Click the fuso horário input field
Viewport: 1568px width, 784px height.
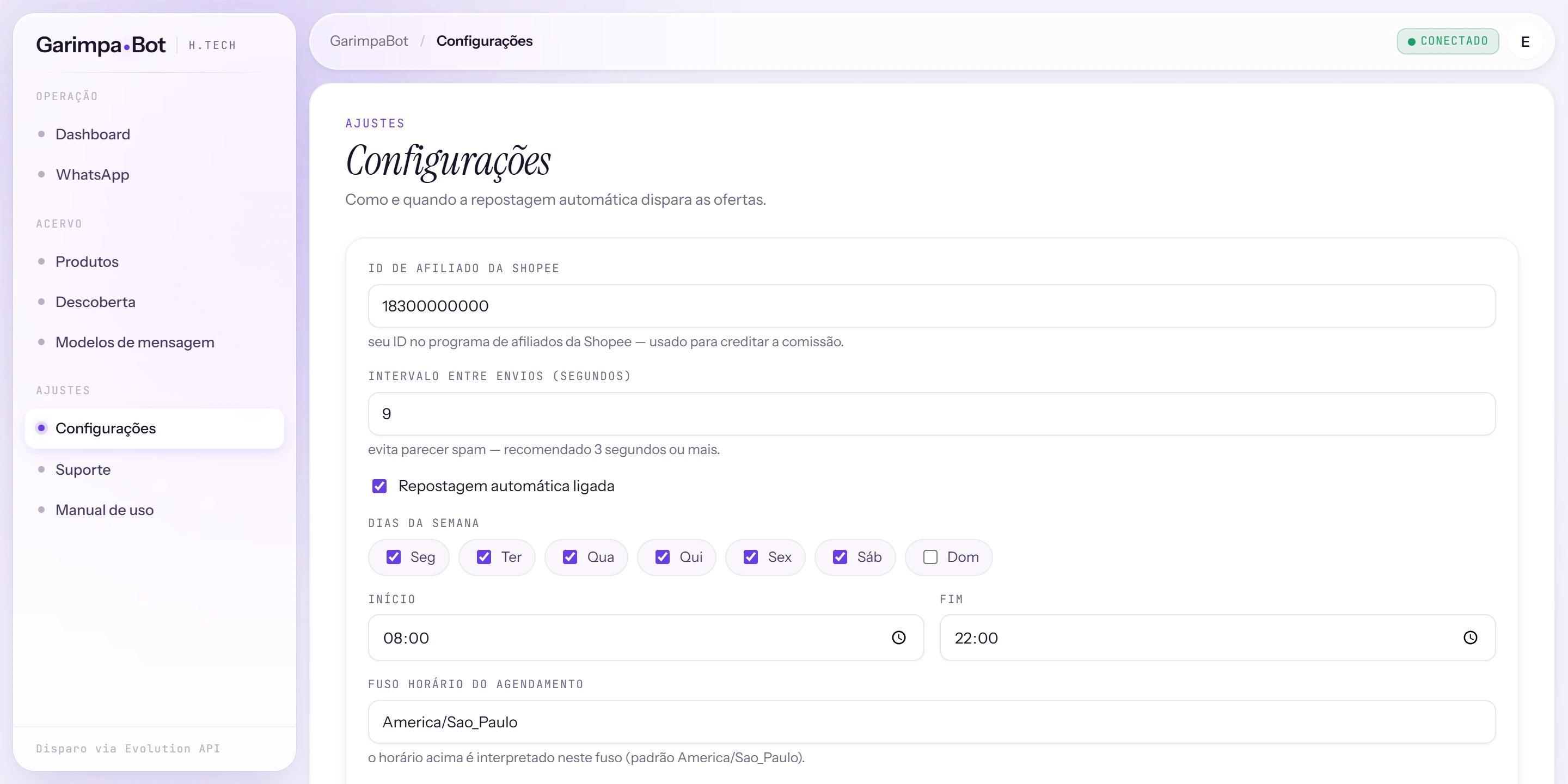click(x=932, y=722)
